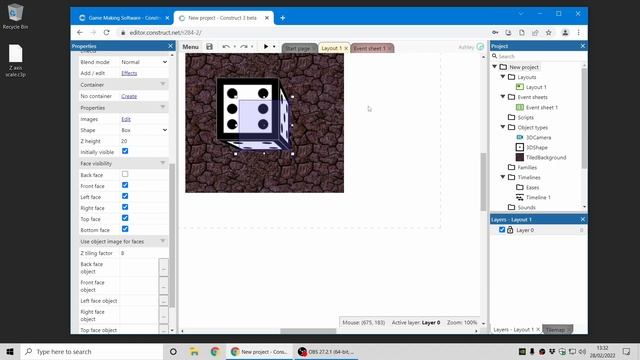Screen dimensions: 640x360
Task: Toggle the Right face checkbox
Action: point(125,207)
